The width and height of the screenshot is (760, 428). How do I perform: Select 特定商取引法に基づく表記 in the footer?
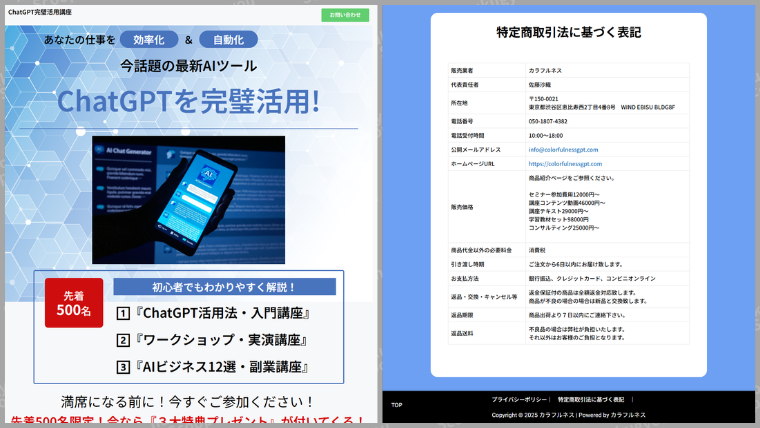pyautogui.click(x=590, y=399)
